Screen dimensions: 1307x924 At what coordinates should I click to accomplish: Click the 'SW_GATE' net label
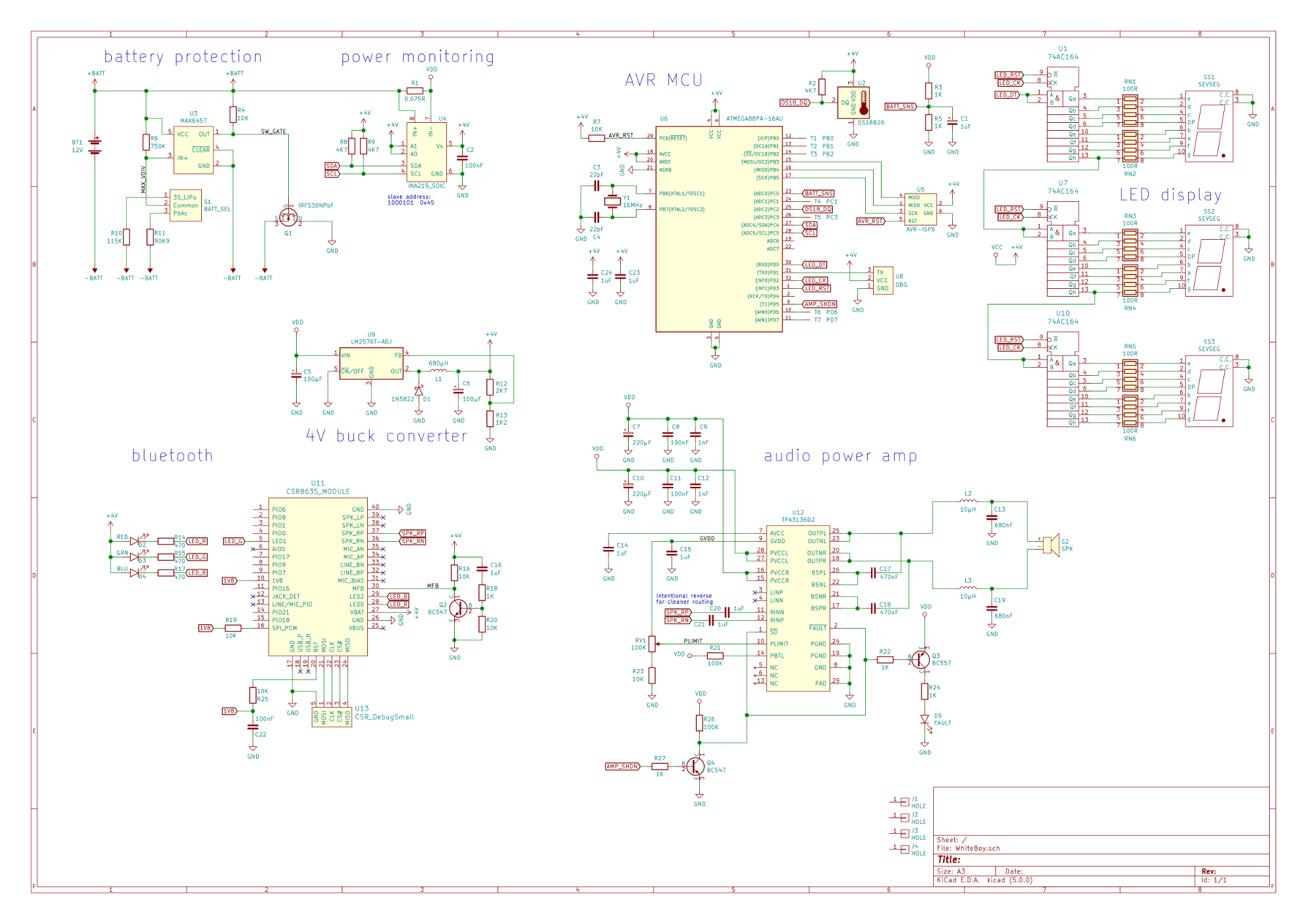click(x=274, y=131)
